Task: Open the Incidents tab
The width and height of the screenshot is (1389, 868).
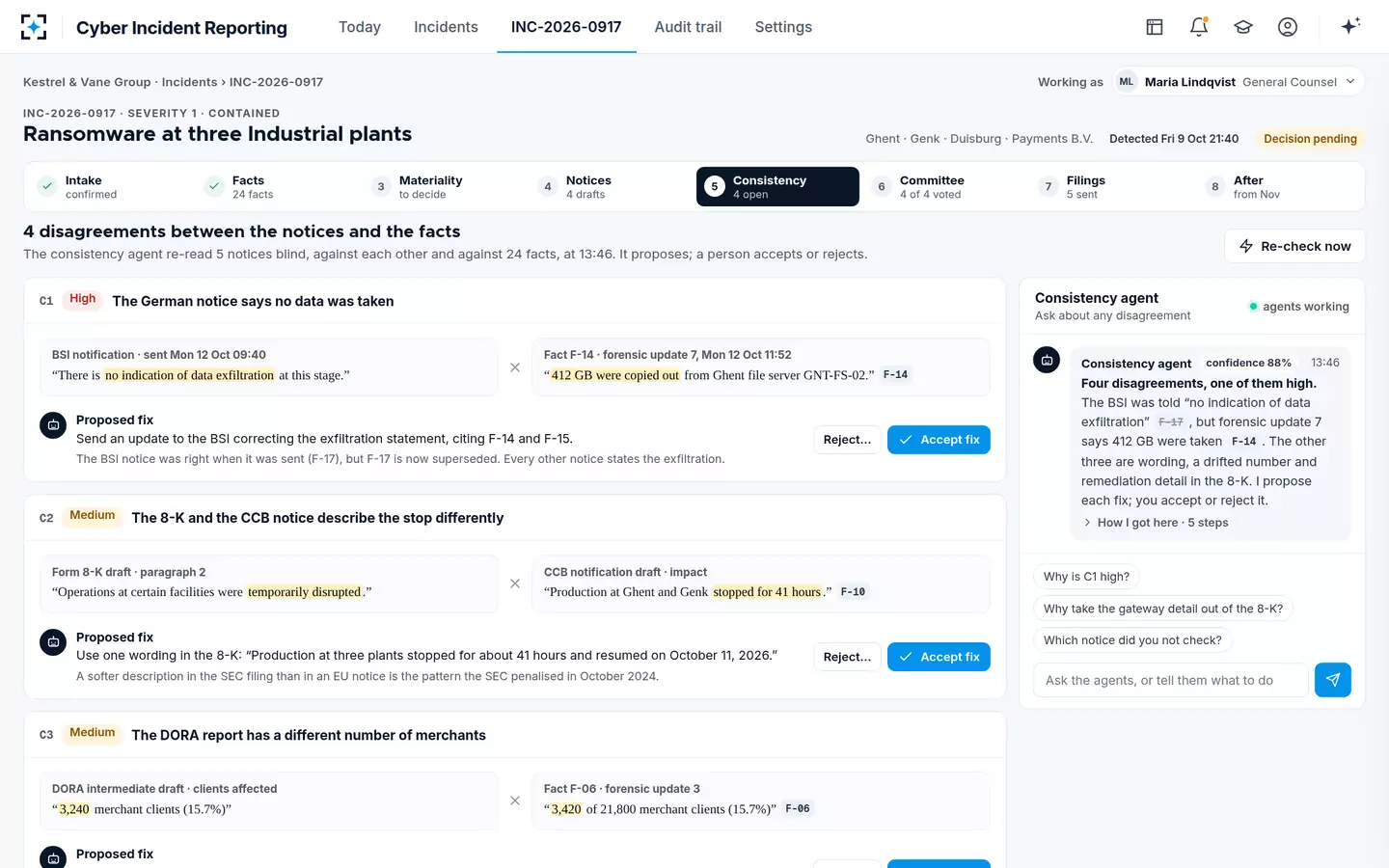Action: tap(446, 27)
